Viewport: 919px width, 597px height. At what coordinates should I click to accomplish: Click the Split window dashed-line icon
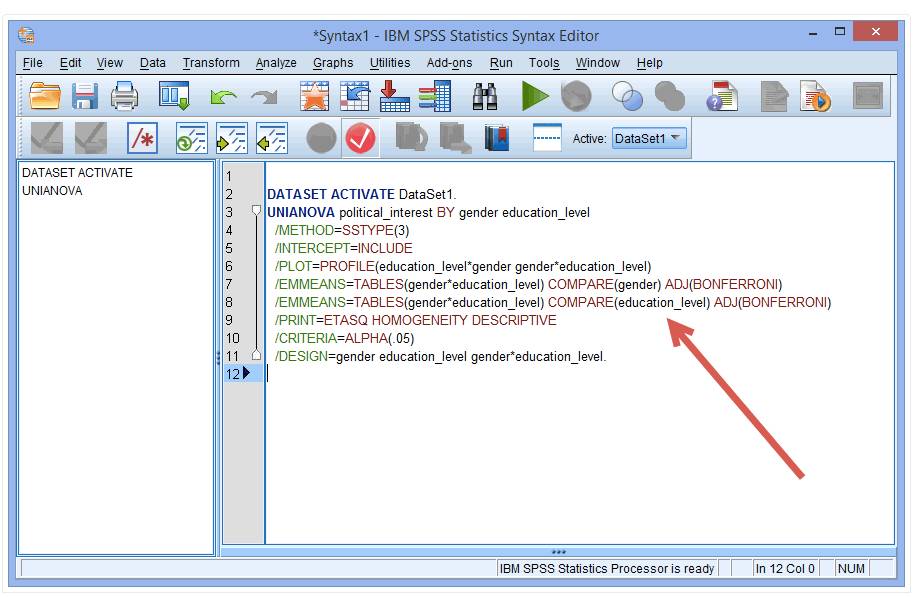[x=547, y=138]
